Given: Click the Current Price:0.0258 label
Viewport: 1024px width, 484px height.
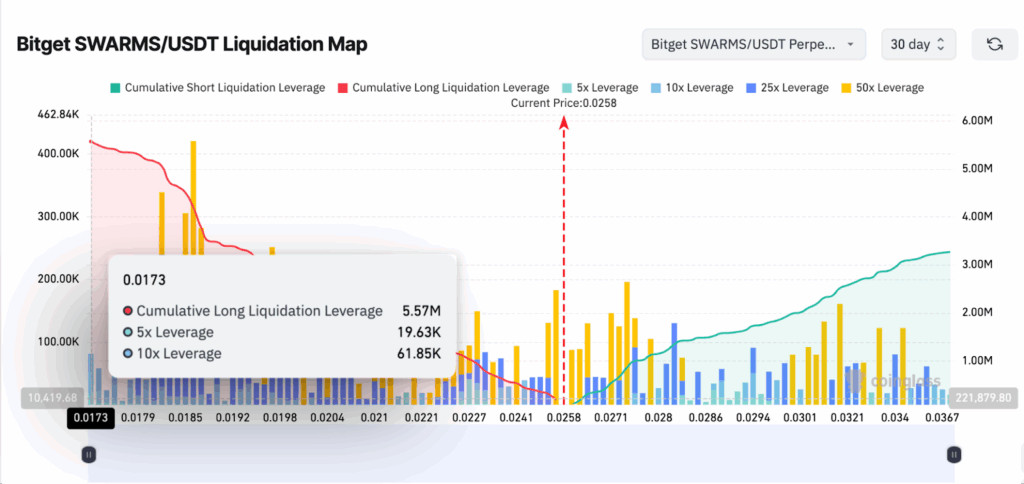Looking at the screenshot, I should [564, 103].
